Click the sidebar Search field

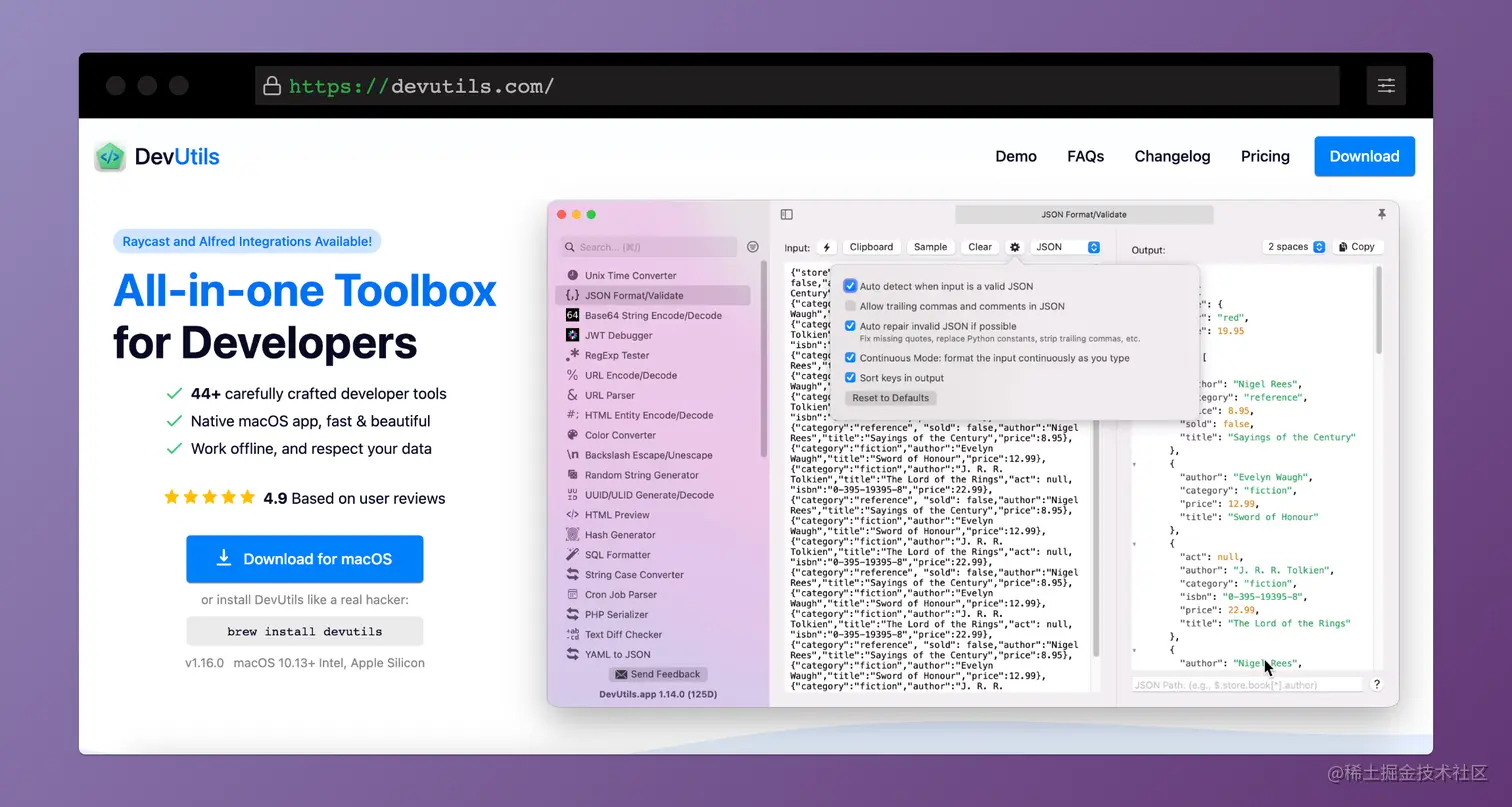pos(648,247)
